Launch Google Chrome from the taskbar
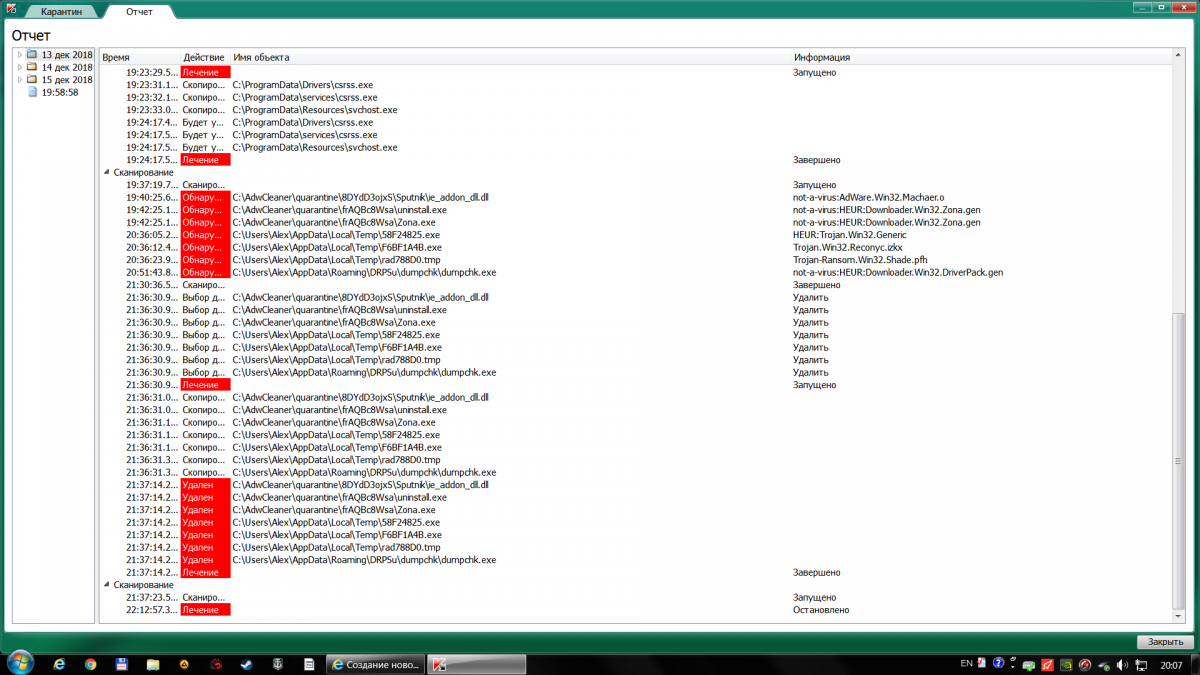The image size is (1200, 675). point(90,664)
